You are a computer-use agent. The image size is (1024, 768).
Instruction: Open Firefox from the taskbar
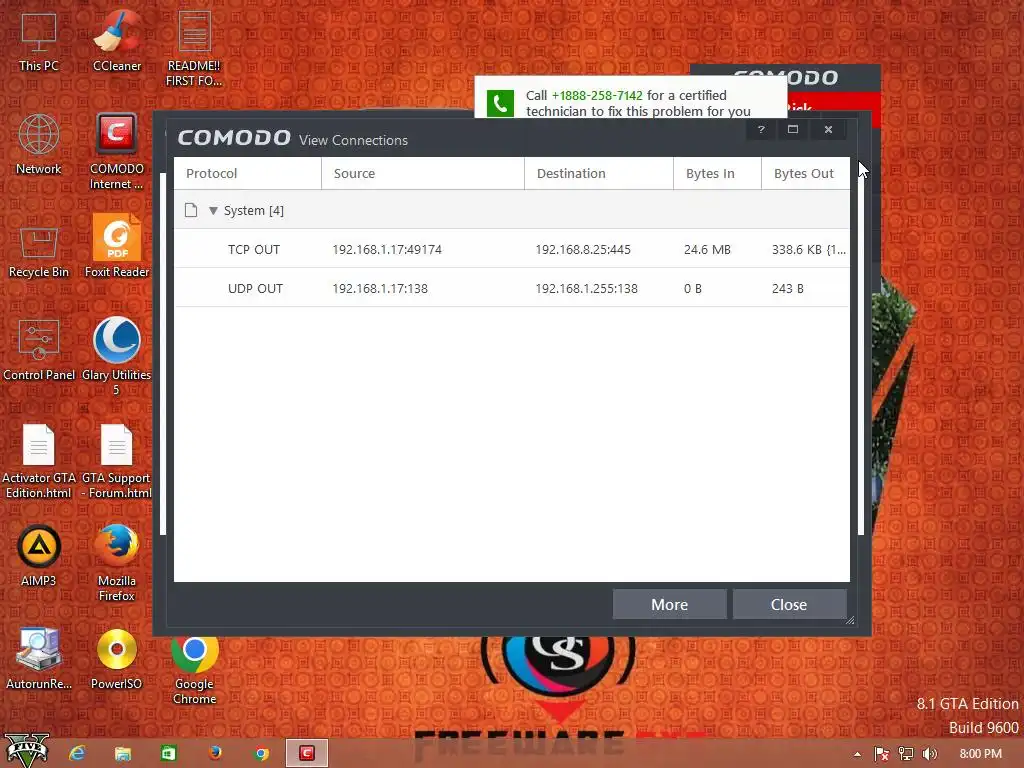click(x=215, y=754)
